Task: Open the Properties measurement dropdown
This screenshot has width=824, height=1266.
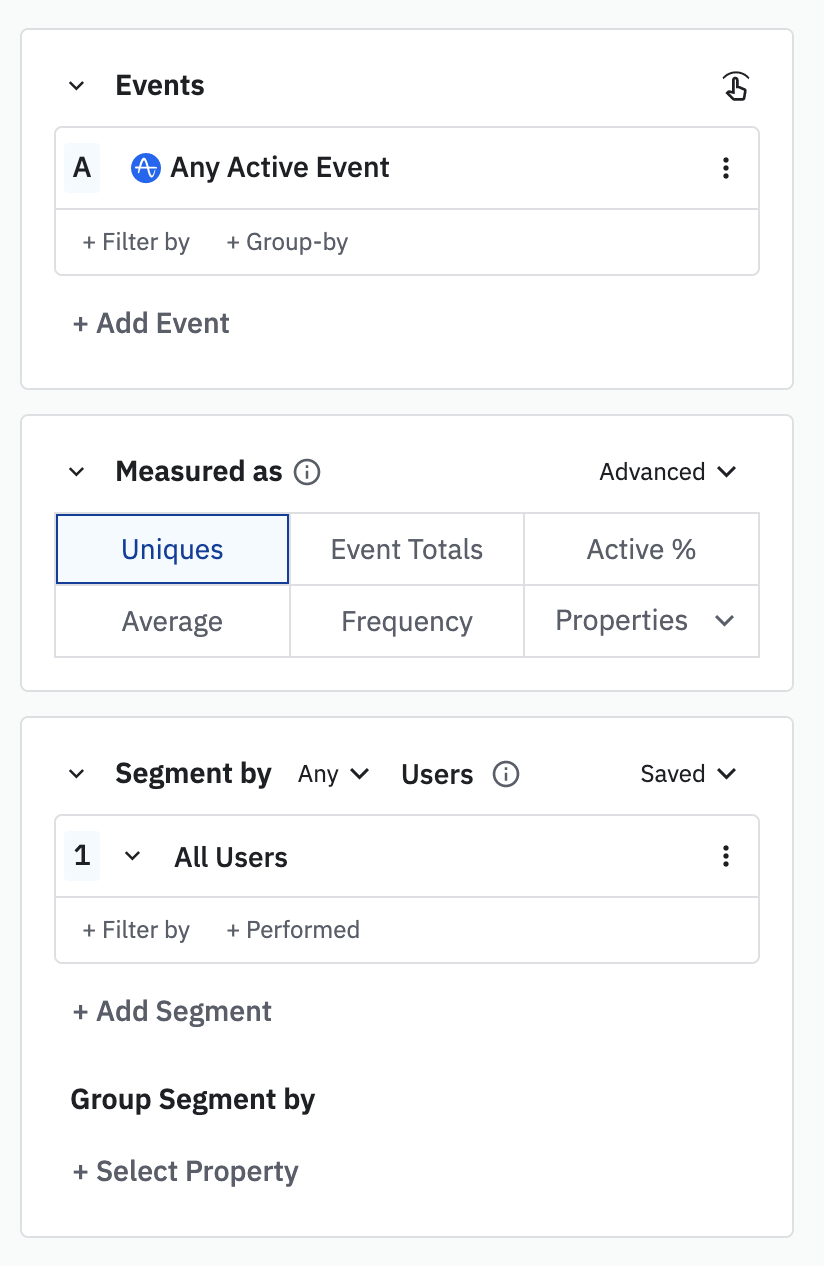Action: coord(641,621)
